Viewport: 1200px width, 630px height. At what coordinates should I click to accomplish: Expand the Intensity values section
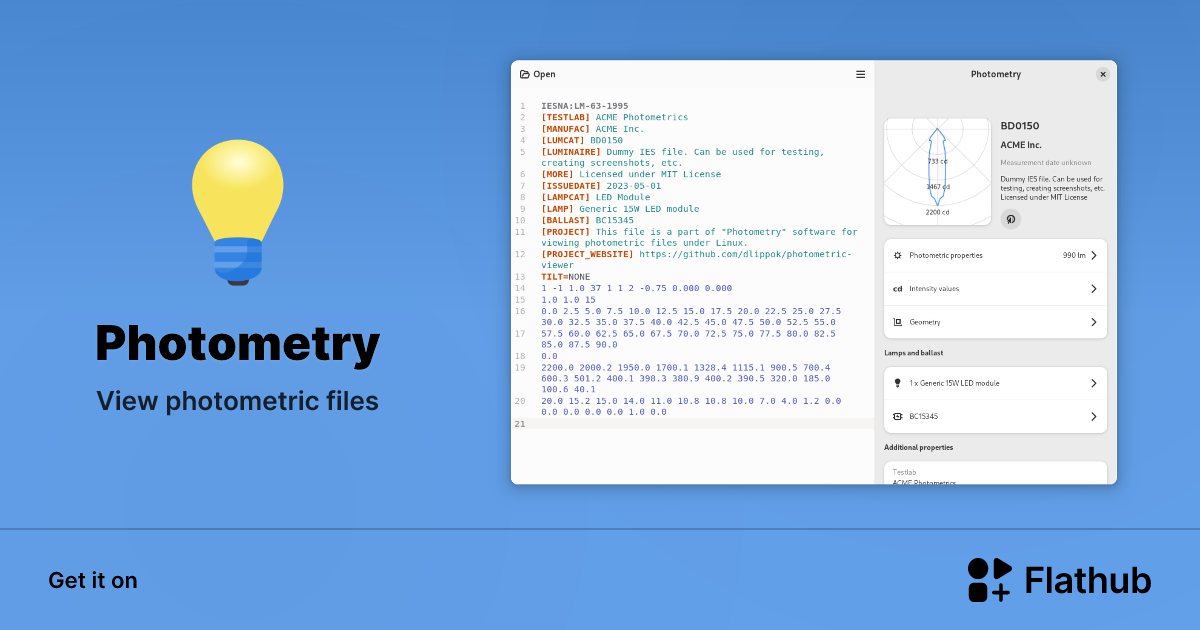coord(995,288)
